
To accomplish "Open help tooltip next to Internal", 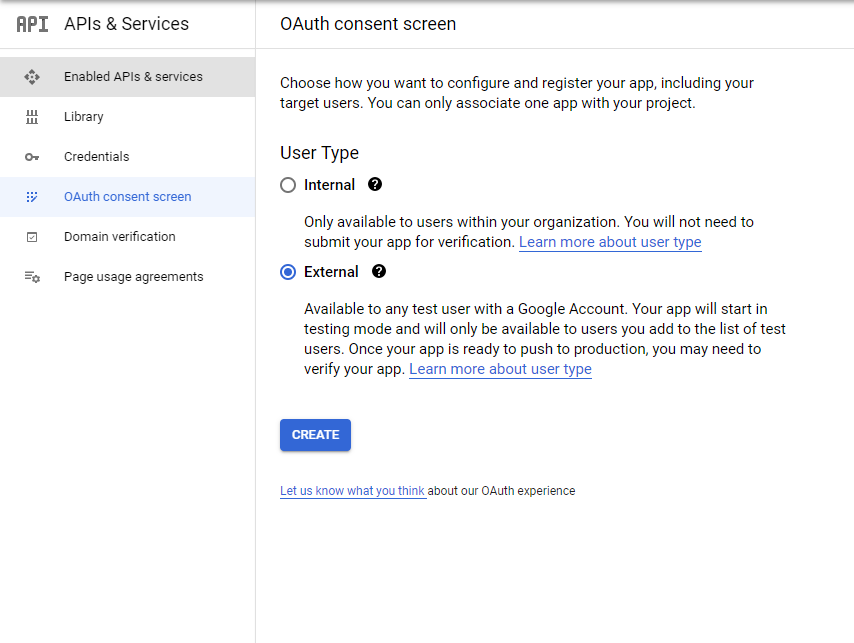I will [x=375, y=185].
